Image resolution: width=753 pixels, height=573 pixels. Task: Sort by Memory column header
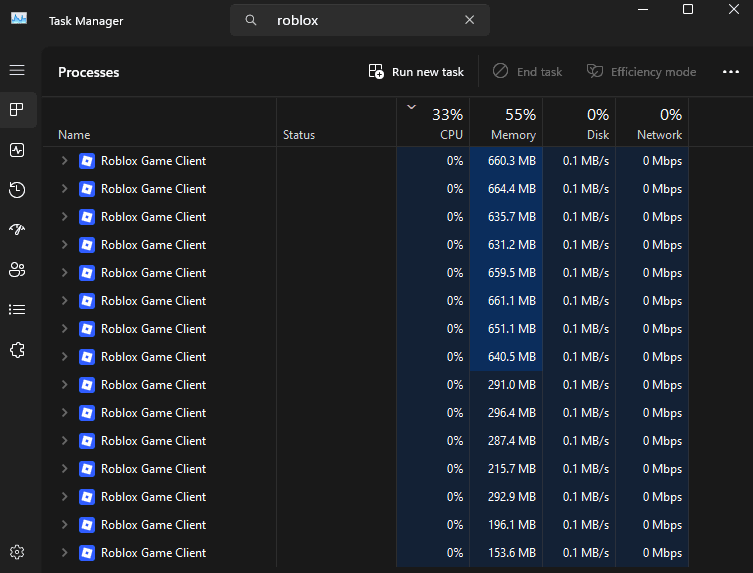(x=506, y=122)
